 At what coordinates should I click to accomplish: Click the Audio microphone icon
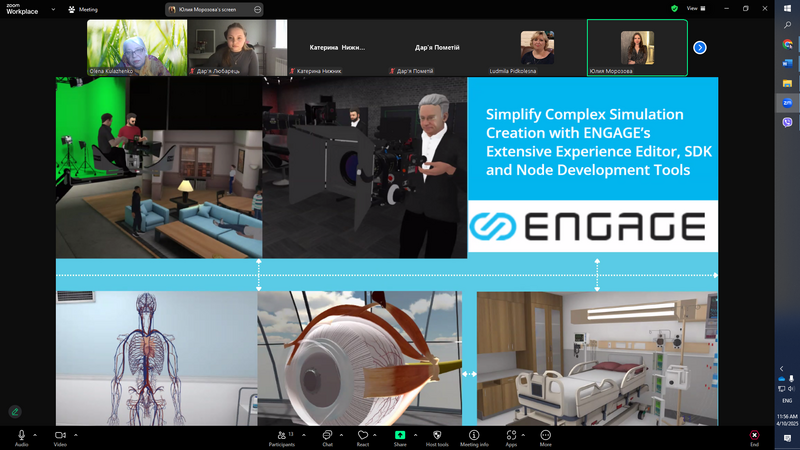click(21, 435)
